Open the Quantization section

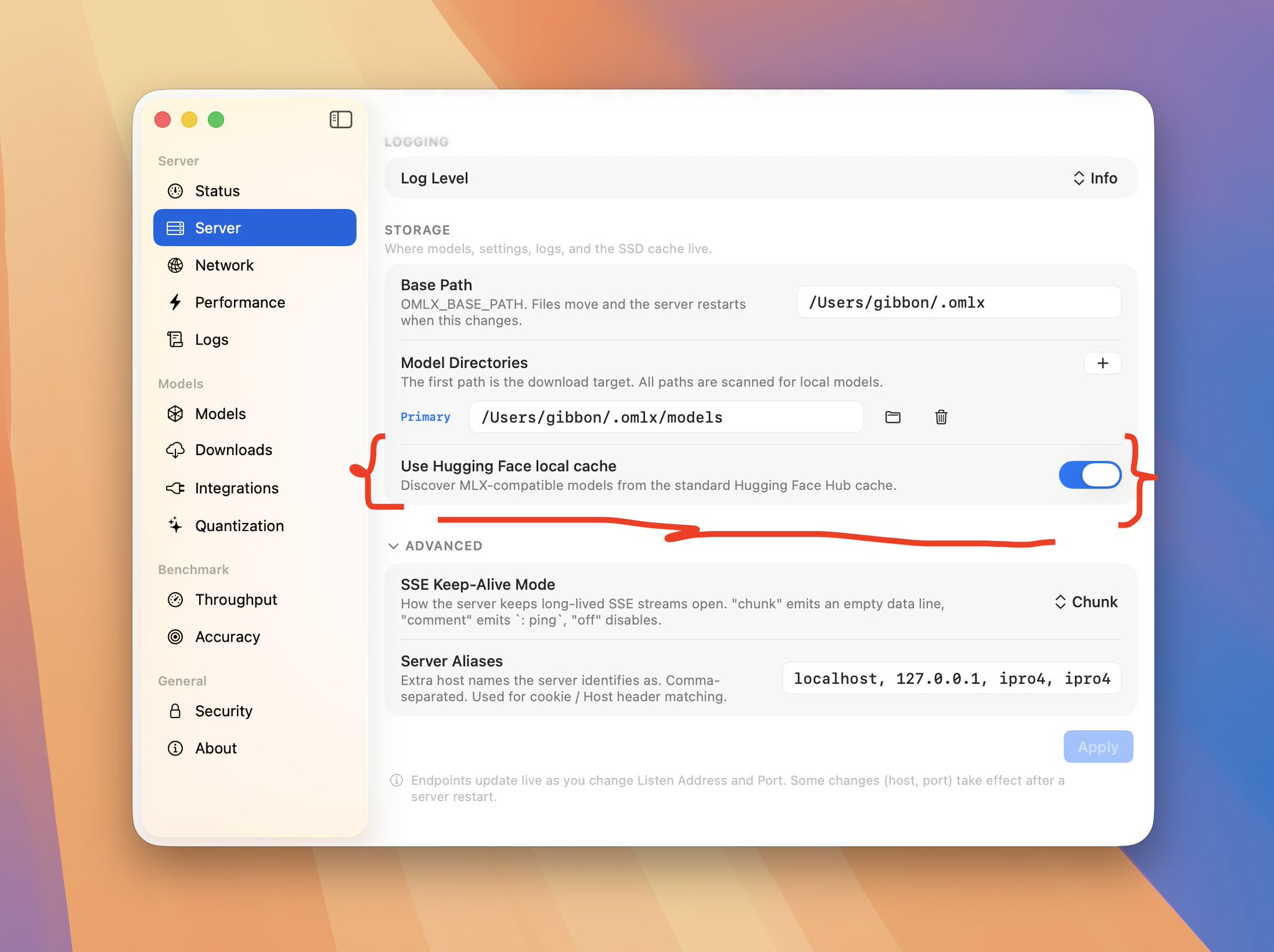[x=254, y=525]
